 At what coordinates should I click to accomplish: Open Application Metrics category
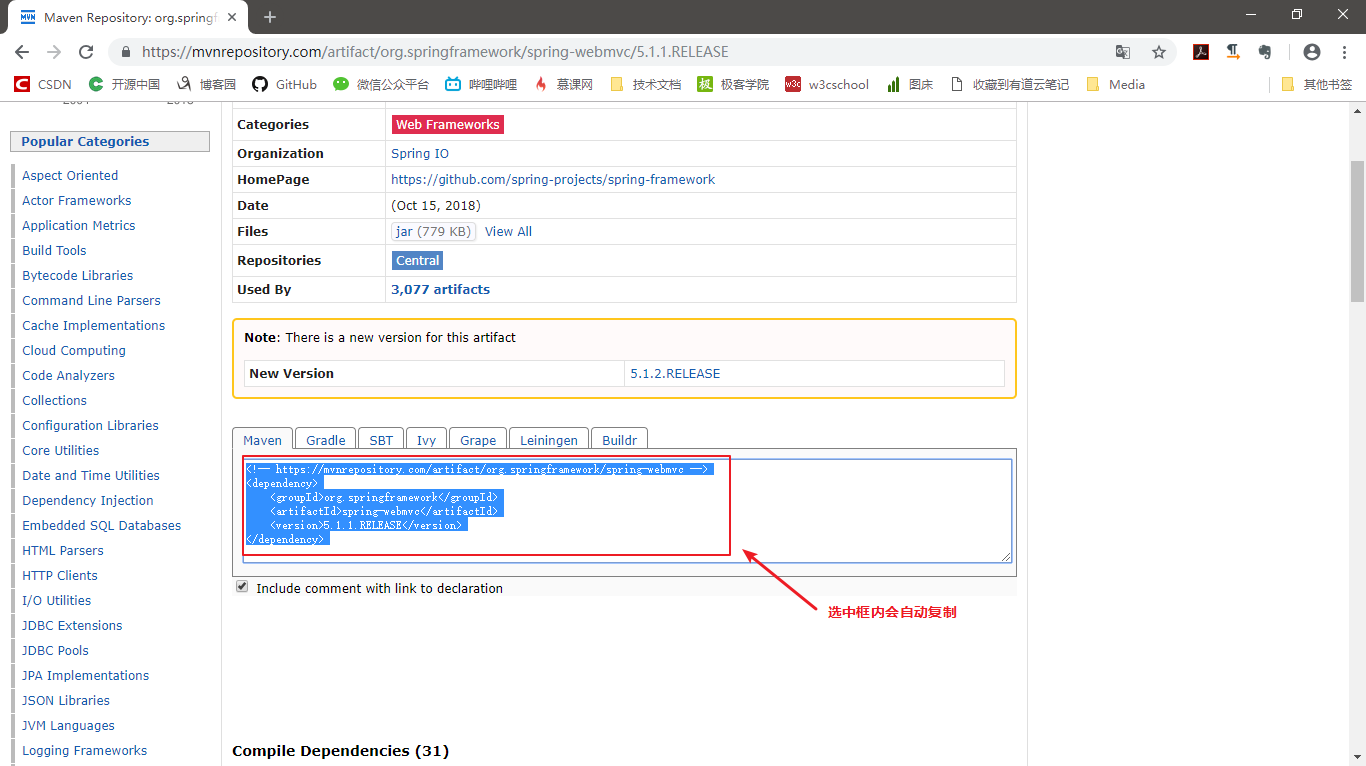coord(79,225)
